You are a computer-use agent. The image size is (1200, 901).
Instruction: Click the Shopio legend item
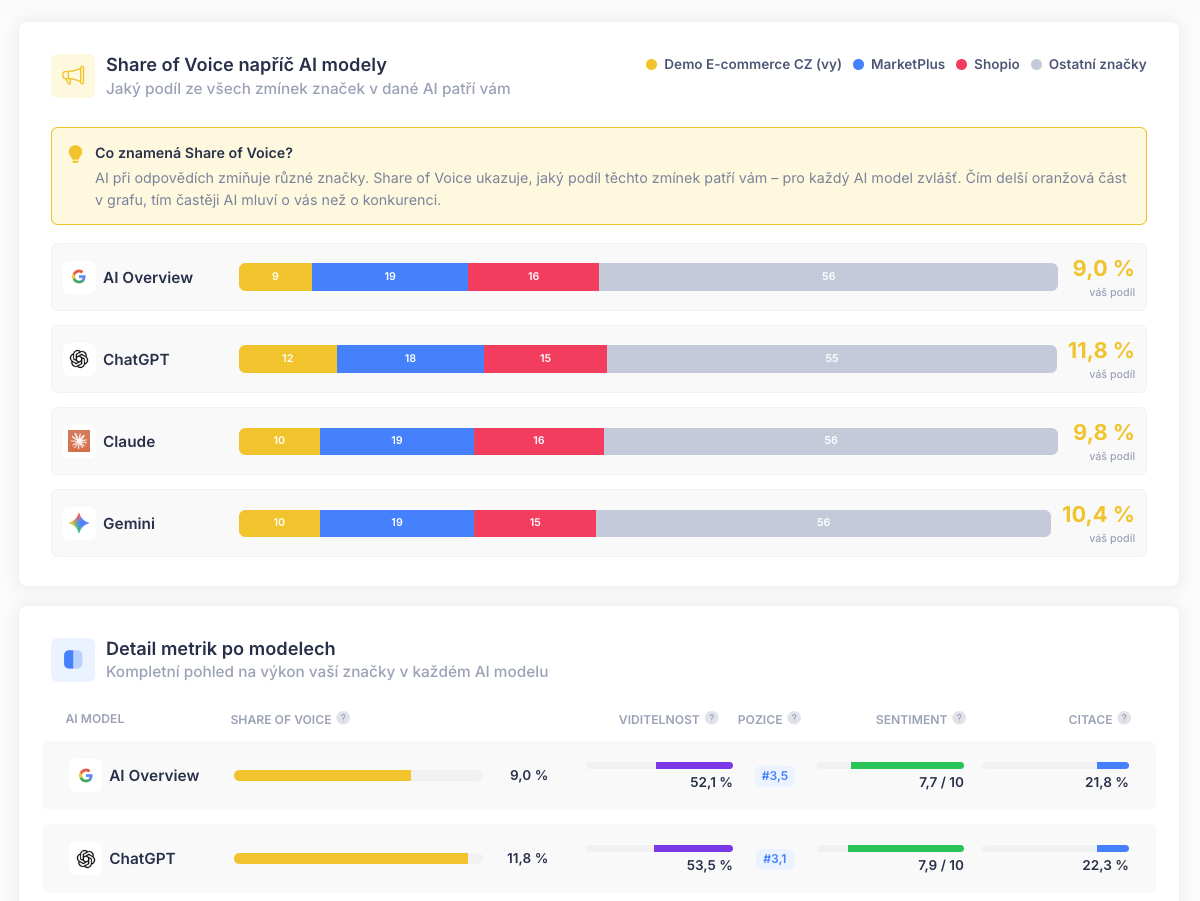coord(988,64)
